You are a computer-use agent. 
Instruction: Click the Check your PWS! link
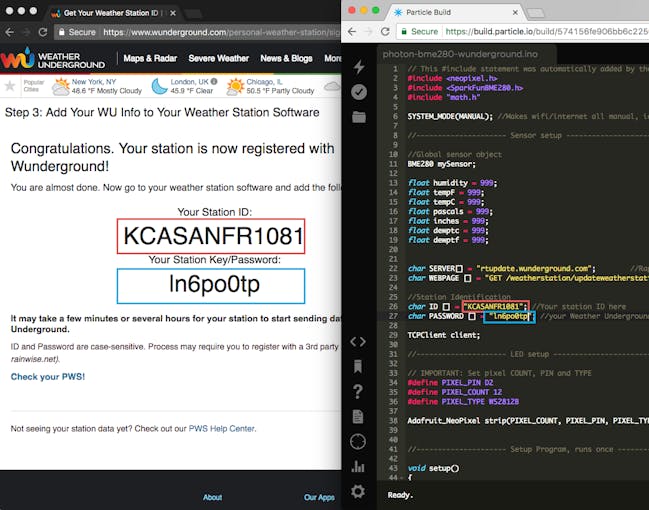point(48,377)
